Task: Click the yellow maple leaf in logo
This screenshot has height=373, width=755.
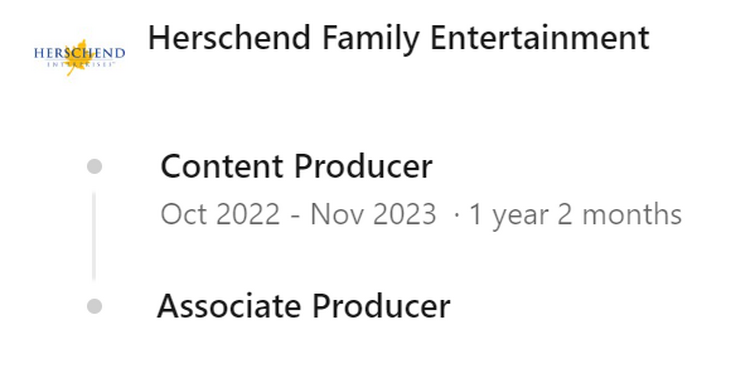Action: click(x=78, y=57)
